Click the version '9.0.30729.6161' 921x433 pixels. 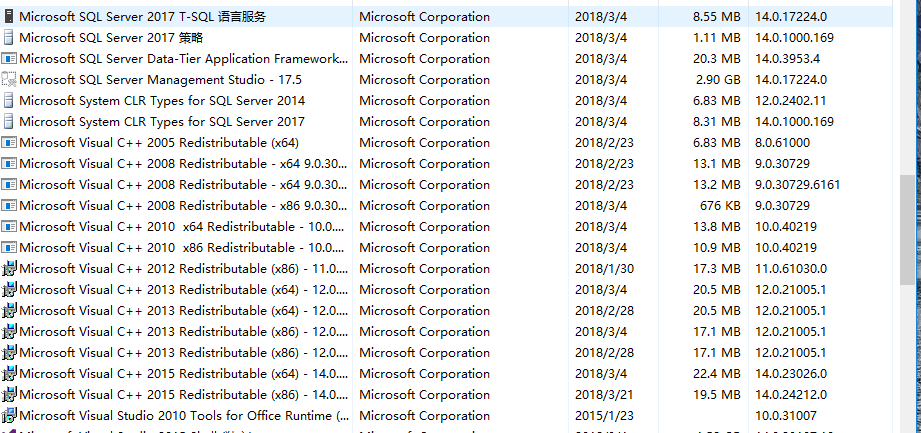[798, 185]
